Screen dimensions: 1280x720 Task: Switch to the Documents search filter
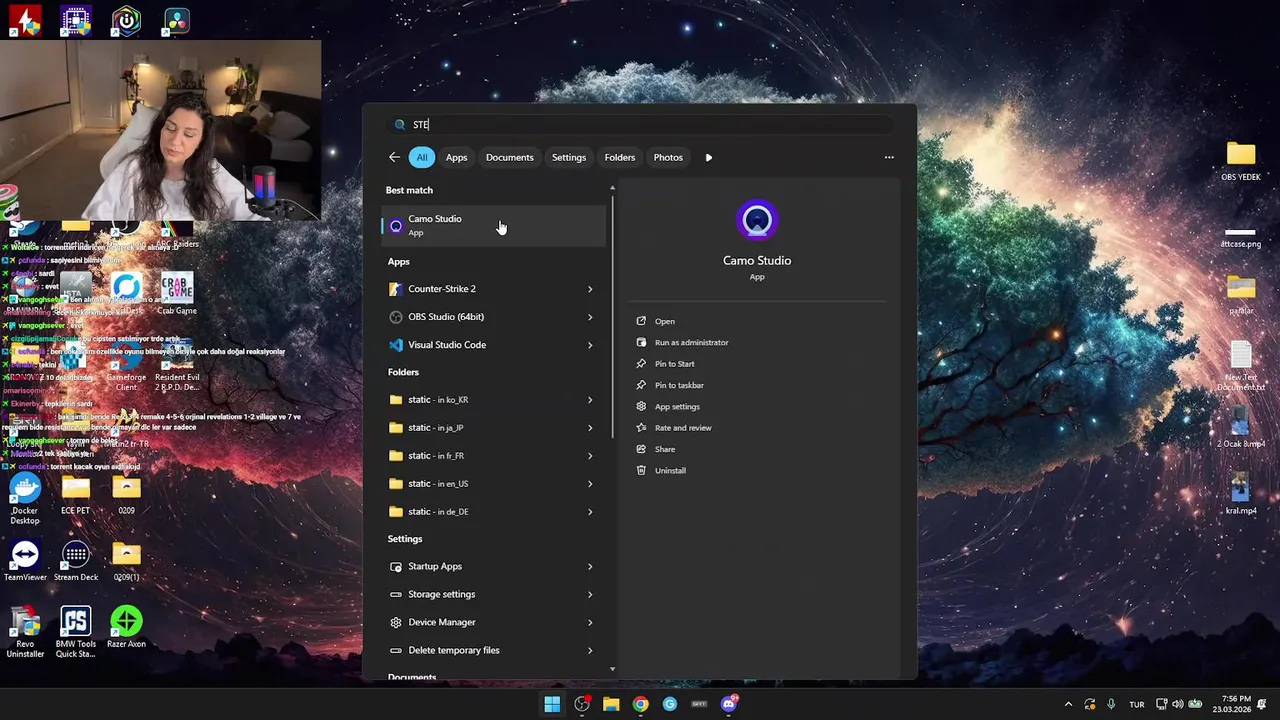510,157
